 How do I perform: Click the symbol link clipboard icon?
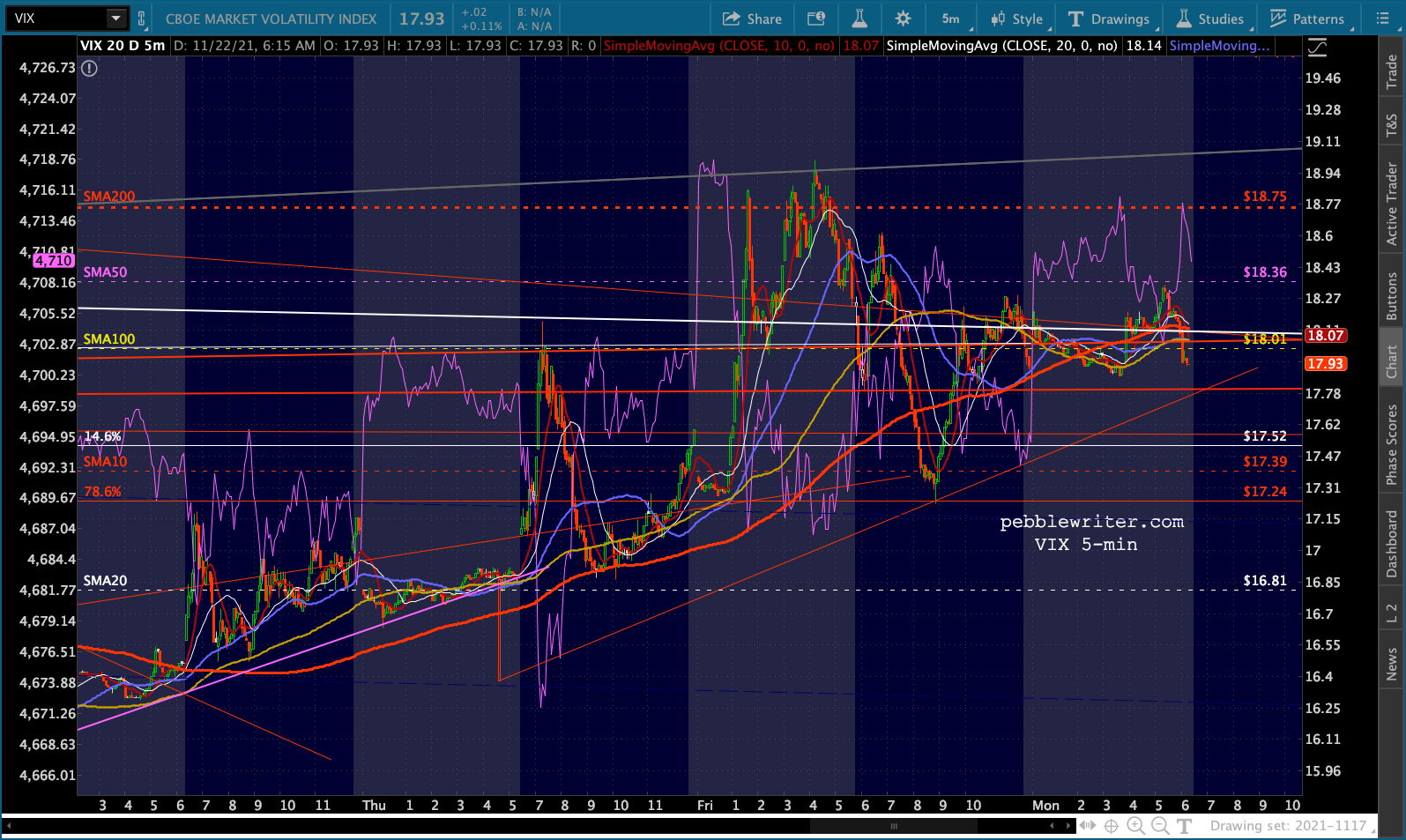[x=142, y=19]
